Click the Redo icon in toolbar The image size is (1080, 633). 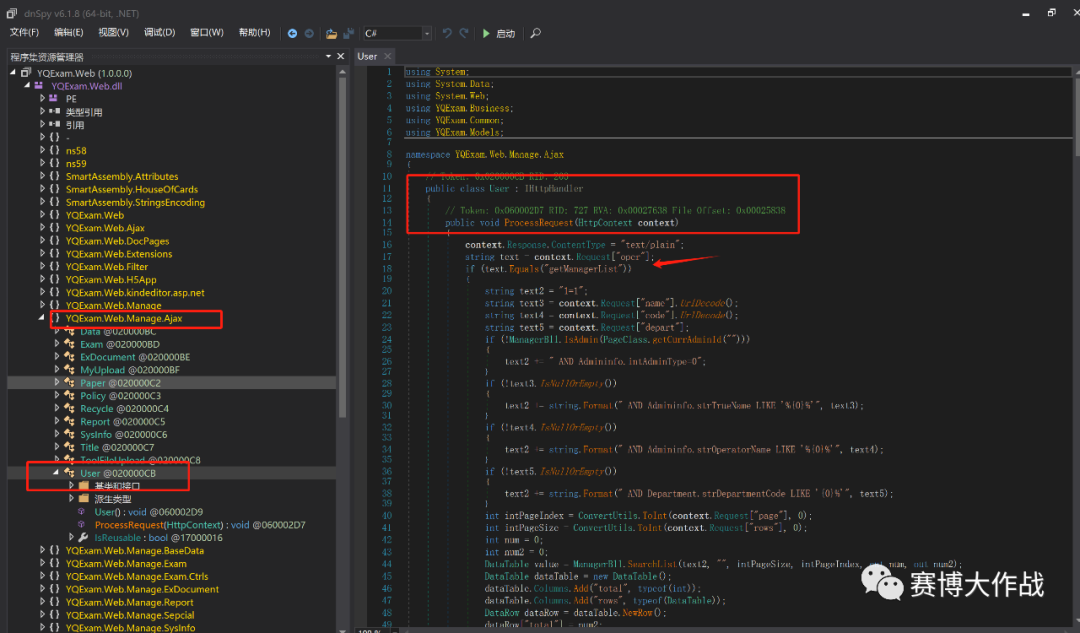[463, 33]
